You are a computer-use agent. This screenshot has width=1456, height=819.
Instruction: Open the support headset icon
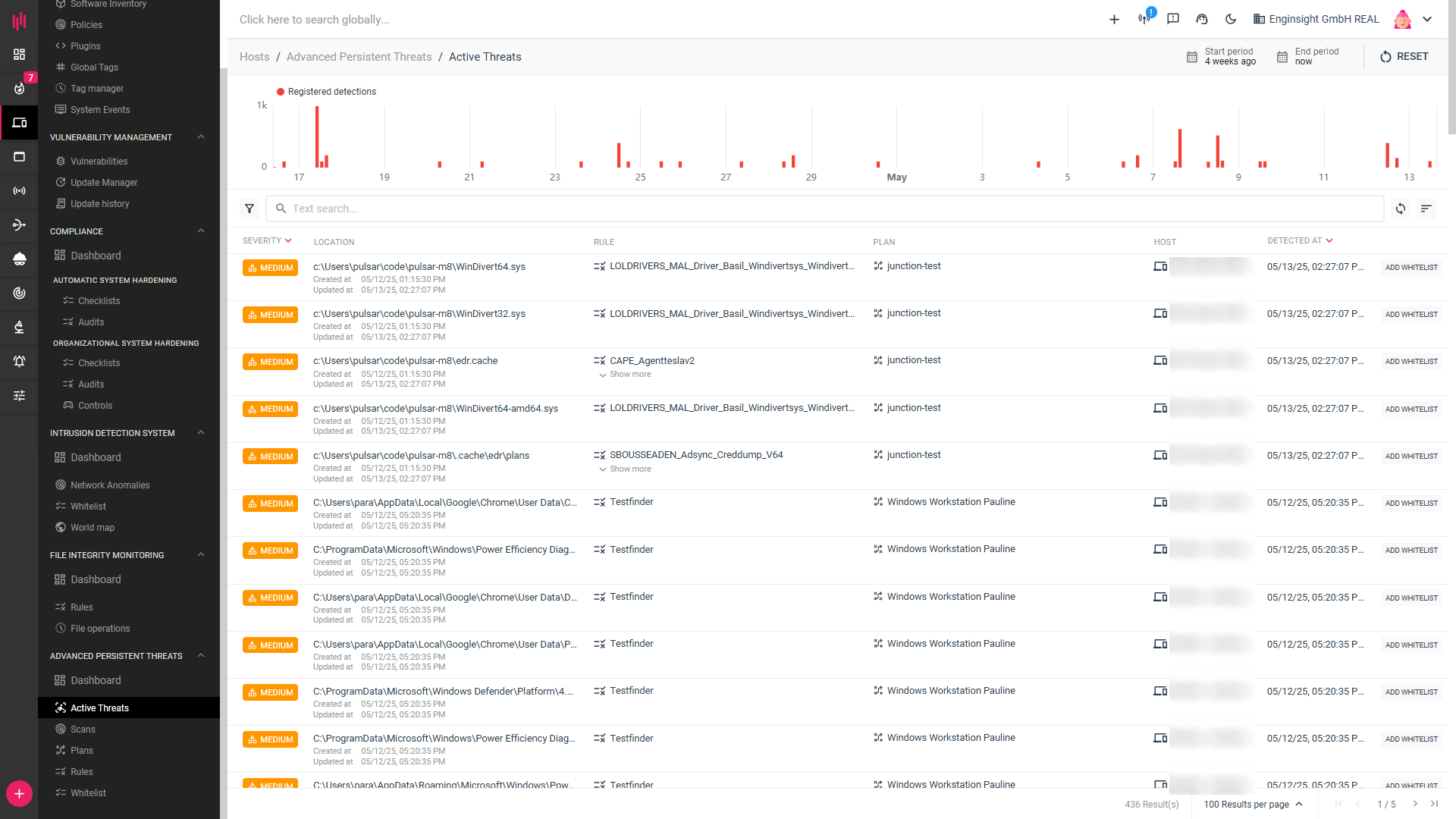(1202, 19)
